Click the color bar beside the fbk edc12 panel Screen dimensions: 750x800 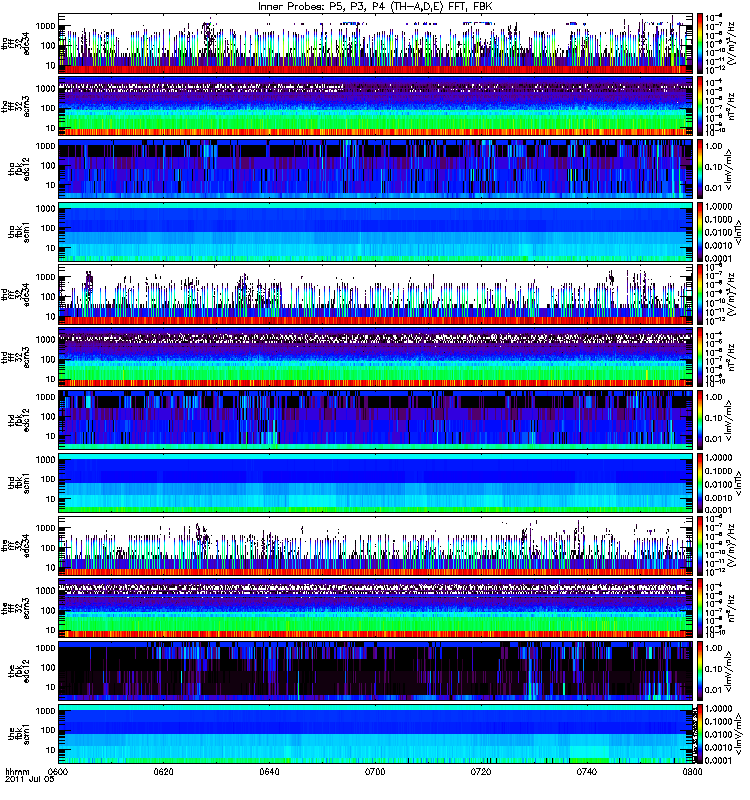coord(700,671)
